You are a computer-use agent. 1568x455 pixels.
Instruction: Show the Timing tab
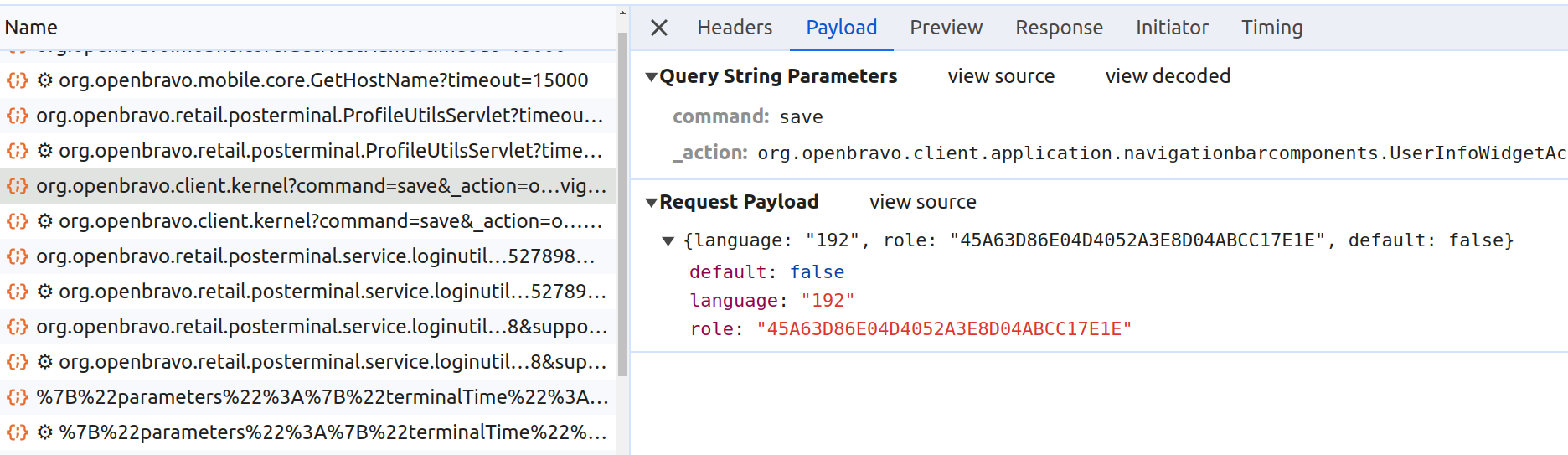click(1271, 28)
